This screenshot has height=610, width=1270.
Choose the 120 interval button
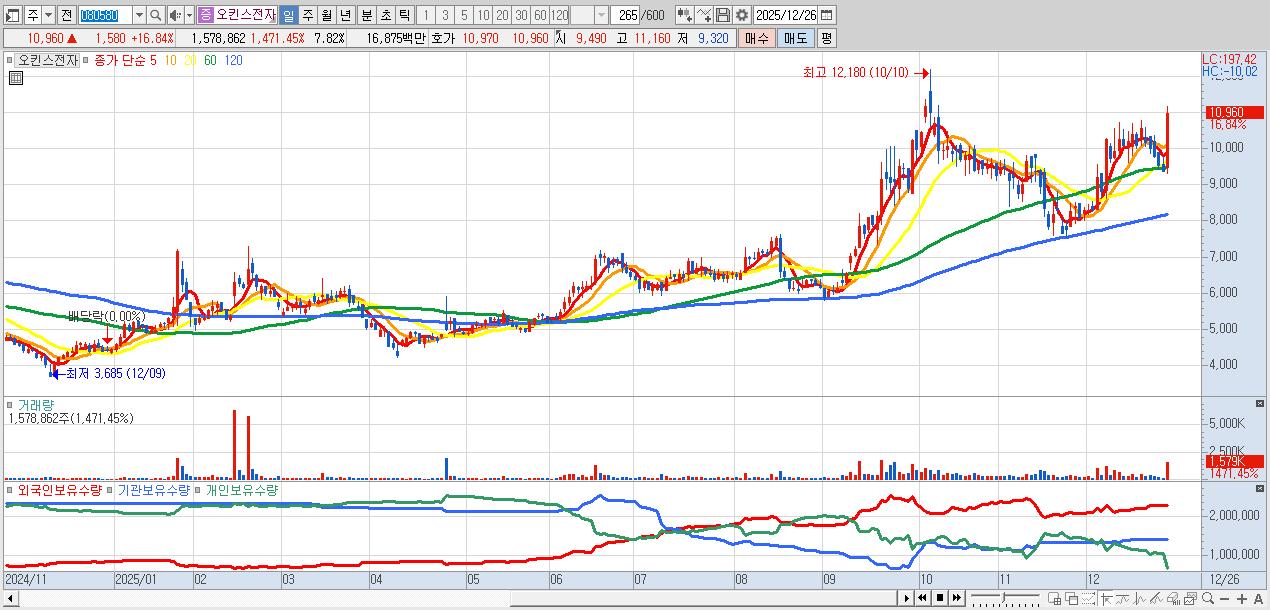pyautogui.click(x=559, y=15)
